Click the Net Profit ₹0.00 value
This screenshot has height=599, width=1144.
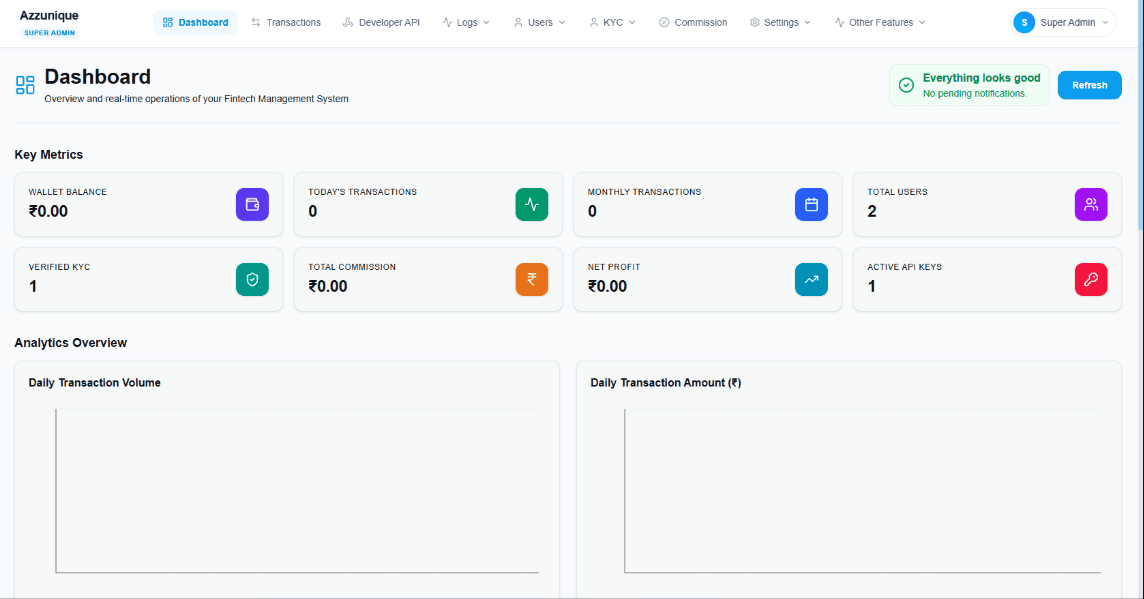pos(607,287)
